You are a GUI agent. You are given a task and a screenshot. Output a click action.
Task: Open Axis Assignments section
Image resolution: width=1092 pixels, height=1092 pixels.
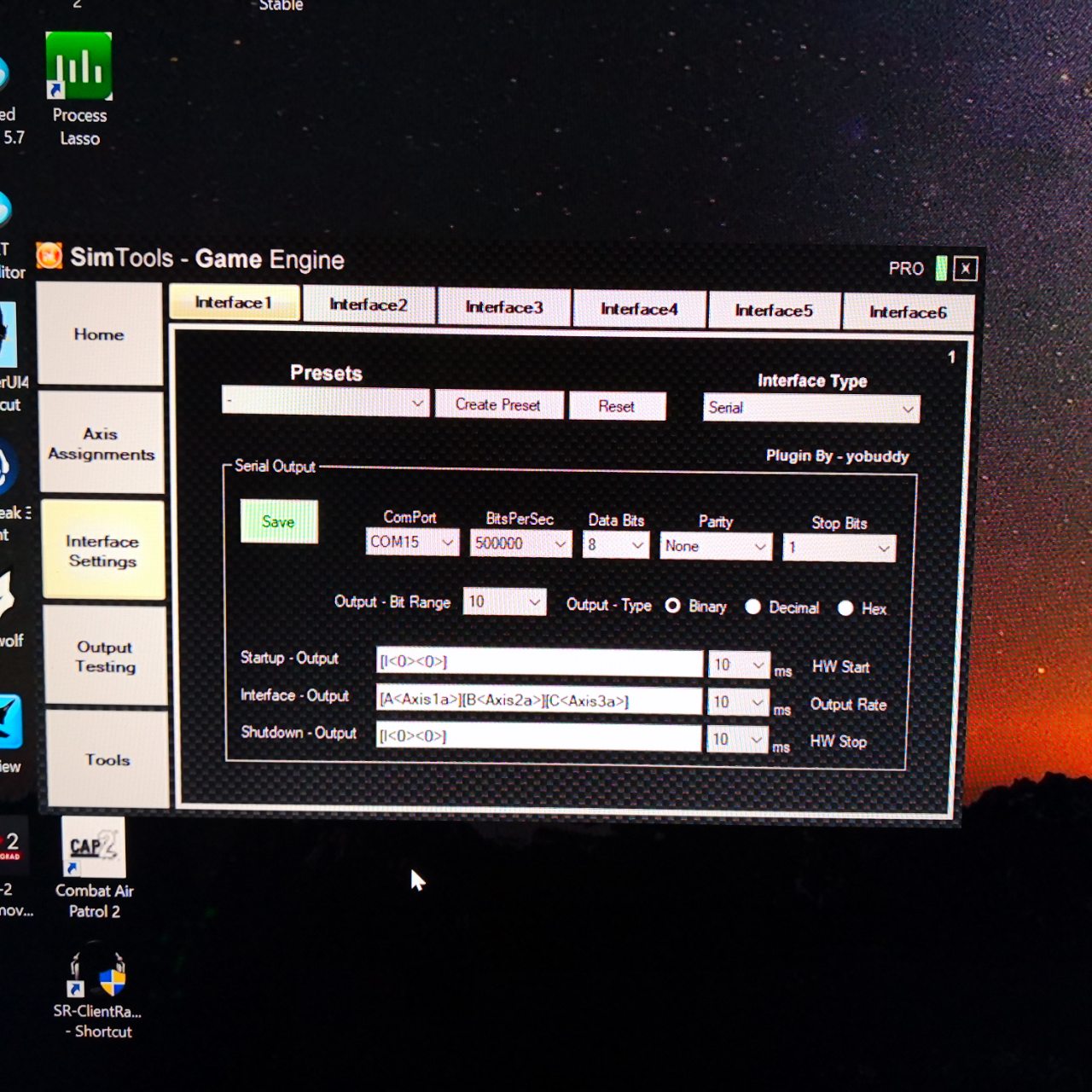(102, 444)
